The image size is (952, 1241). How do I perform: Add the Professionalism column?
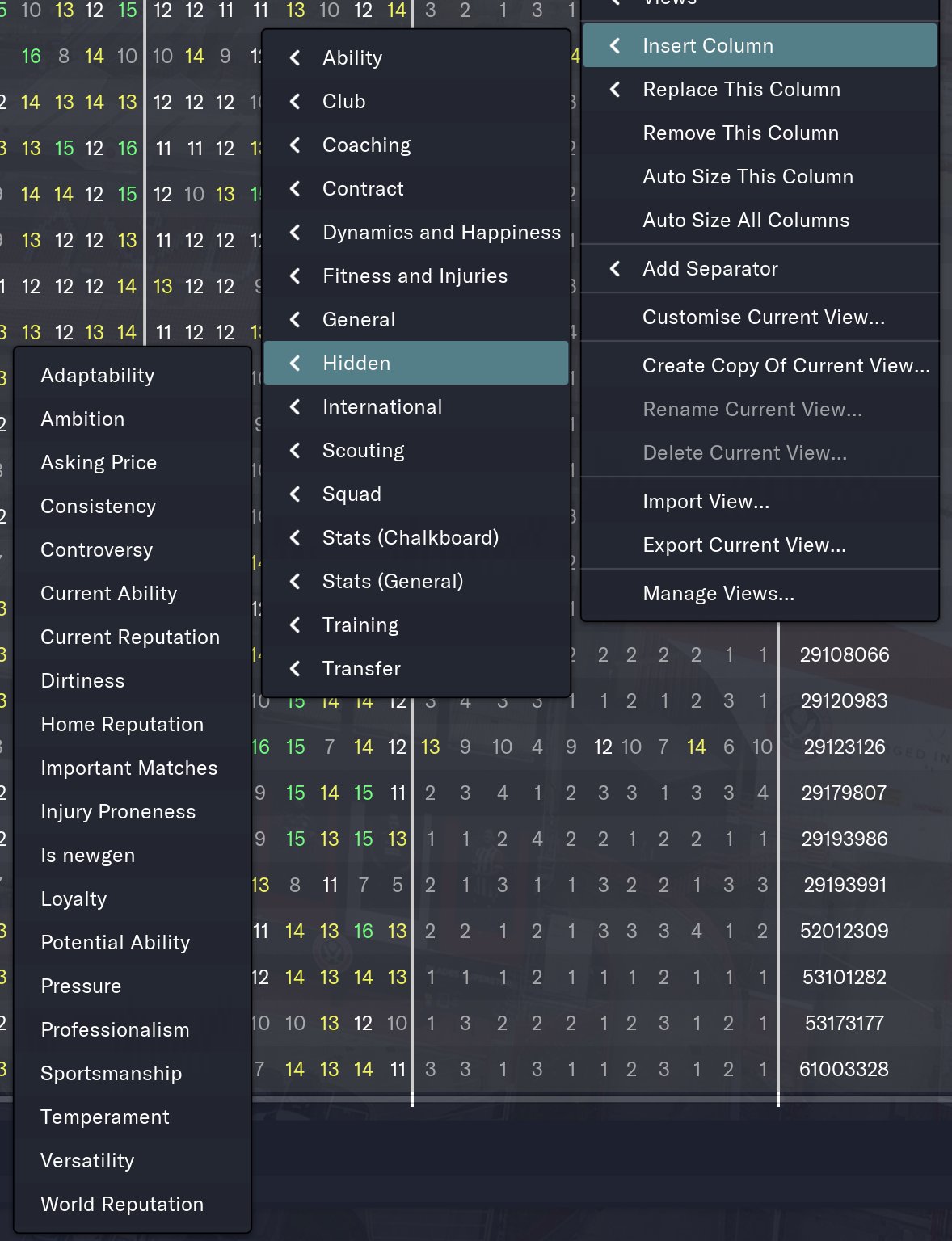(x=115, y=1030)
